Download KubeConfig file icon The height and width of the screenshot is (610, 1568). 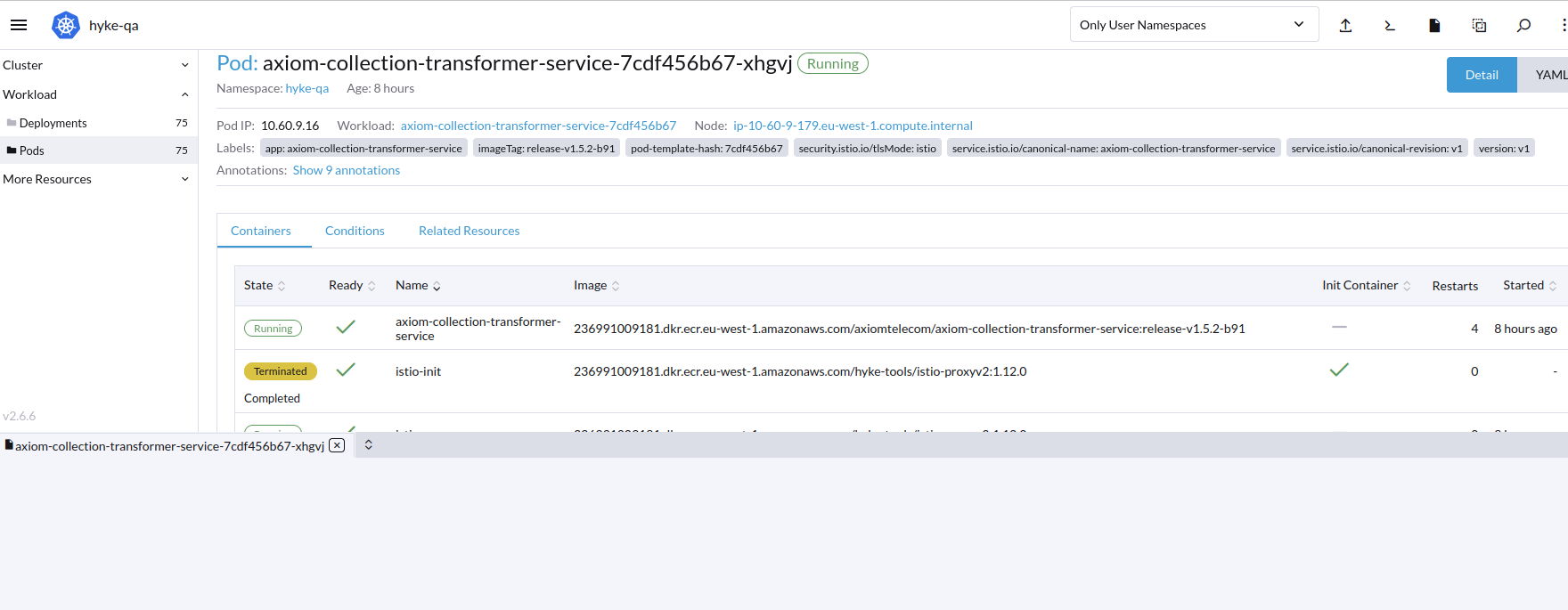pyautogui.click(x=1434, y=25)
